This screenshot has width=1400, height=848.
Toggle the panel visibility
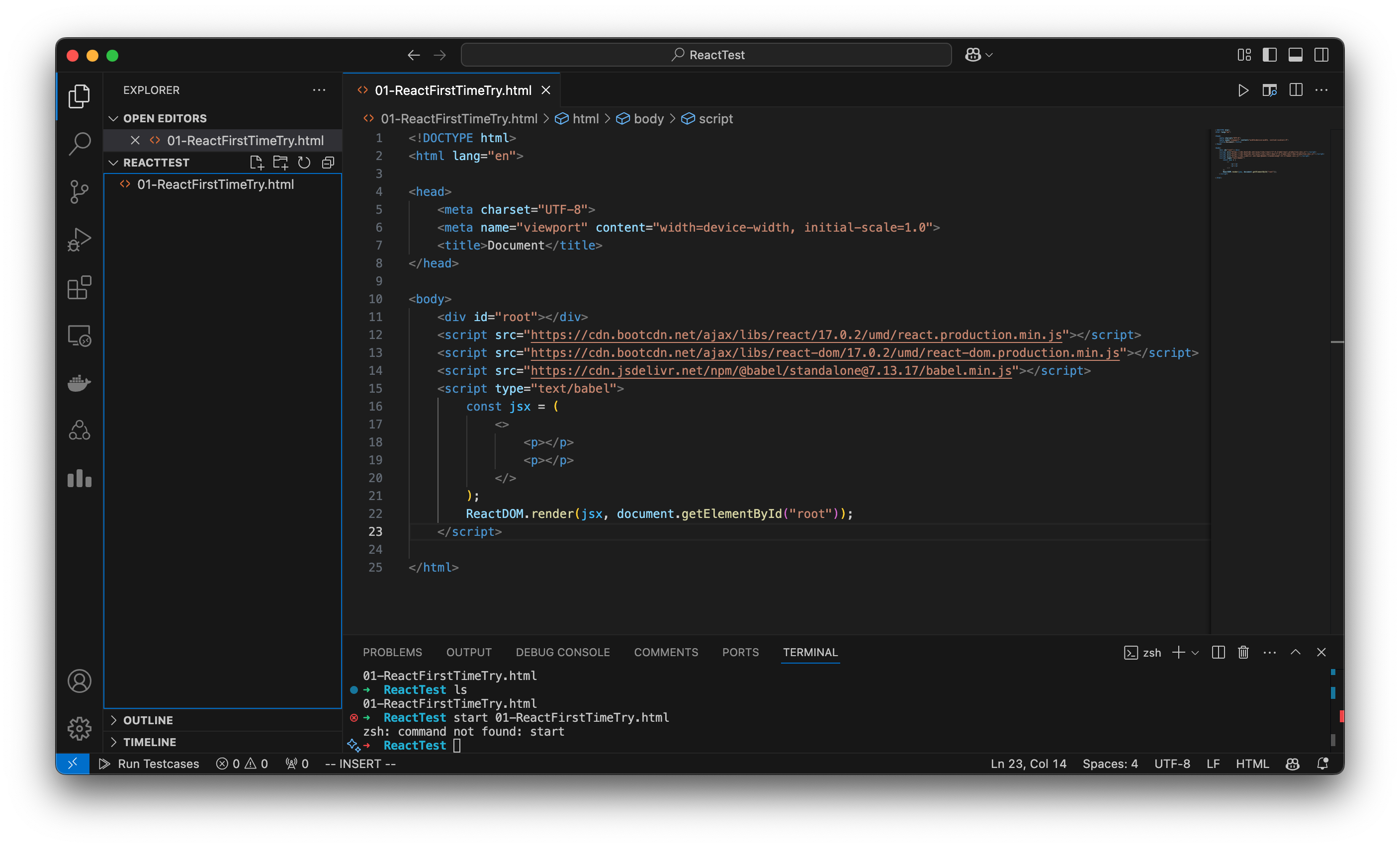tap(1296, 55)
